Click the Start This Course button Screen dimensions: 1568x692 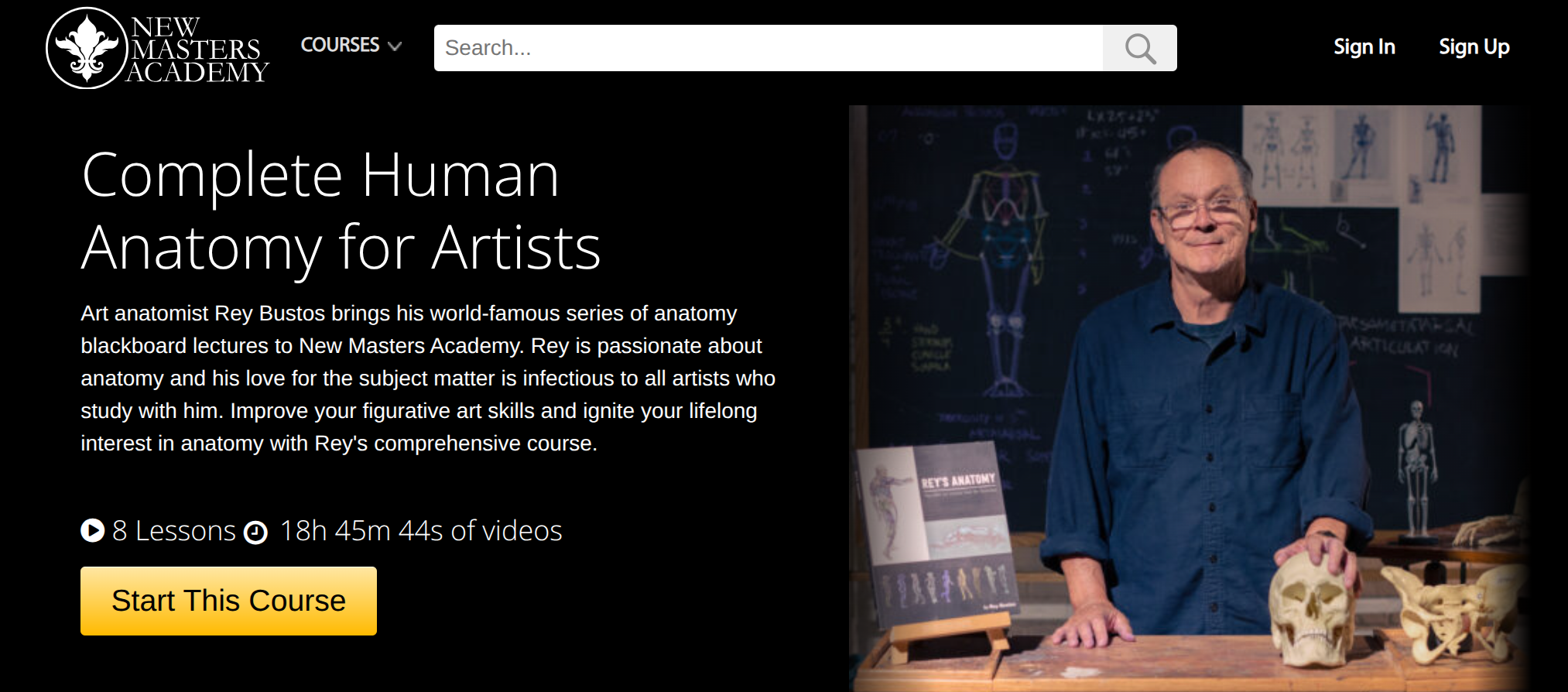(x=228, y=601)
